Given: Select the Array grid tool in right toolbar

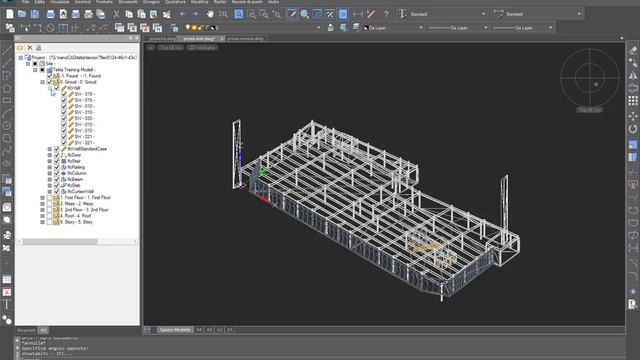Looking at the screenshot, I should [633, 100].
